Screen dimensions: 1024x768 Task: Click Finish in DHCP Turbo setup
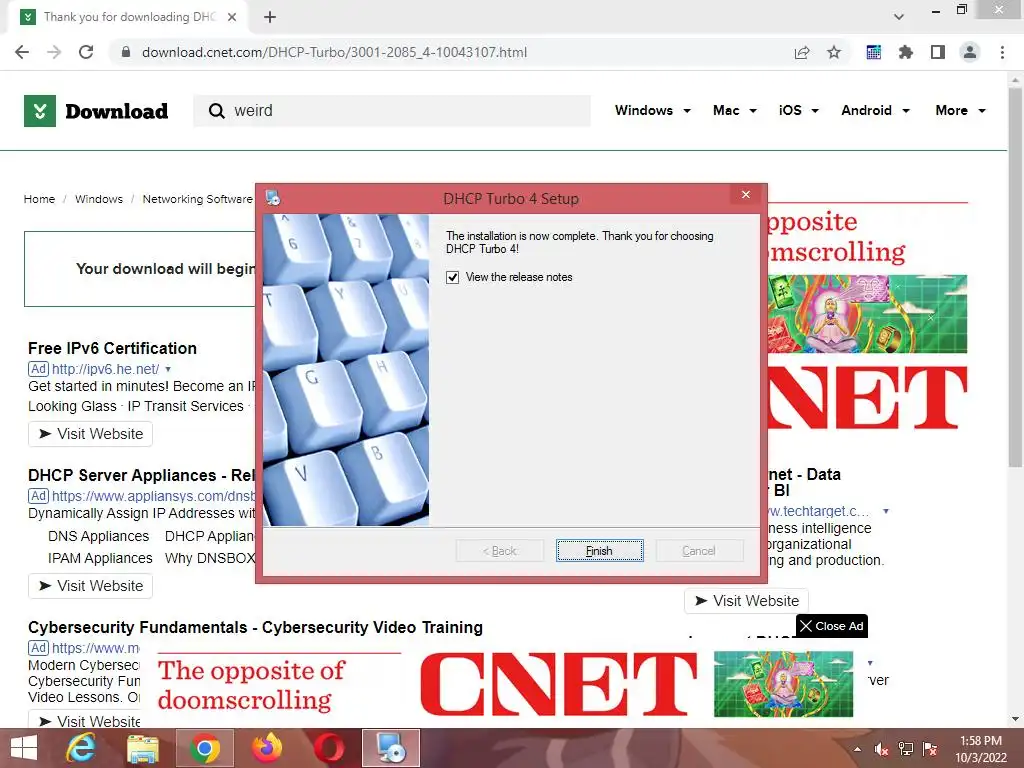pos(600,551)
